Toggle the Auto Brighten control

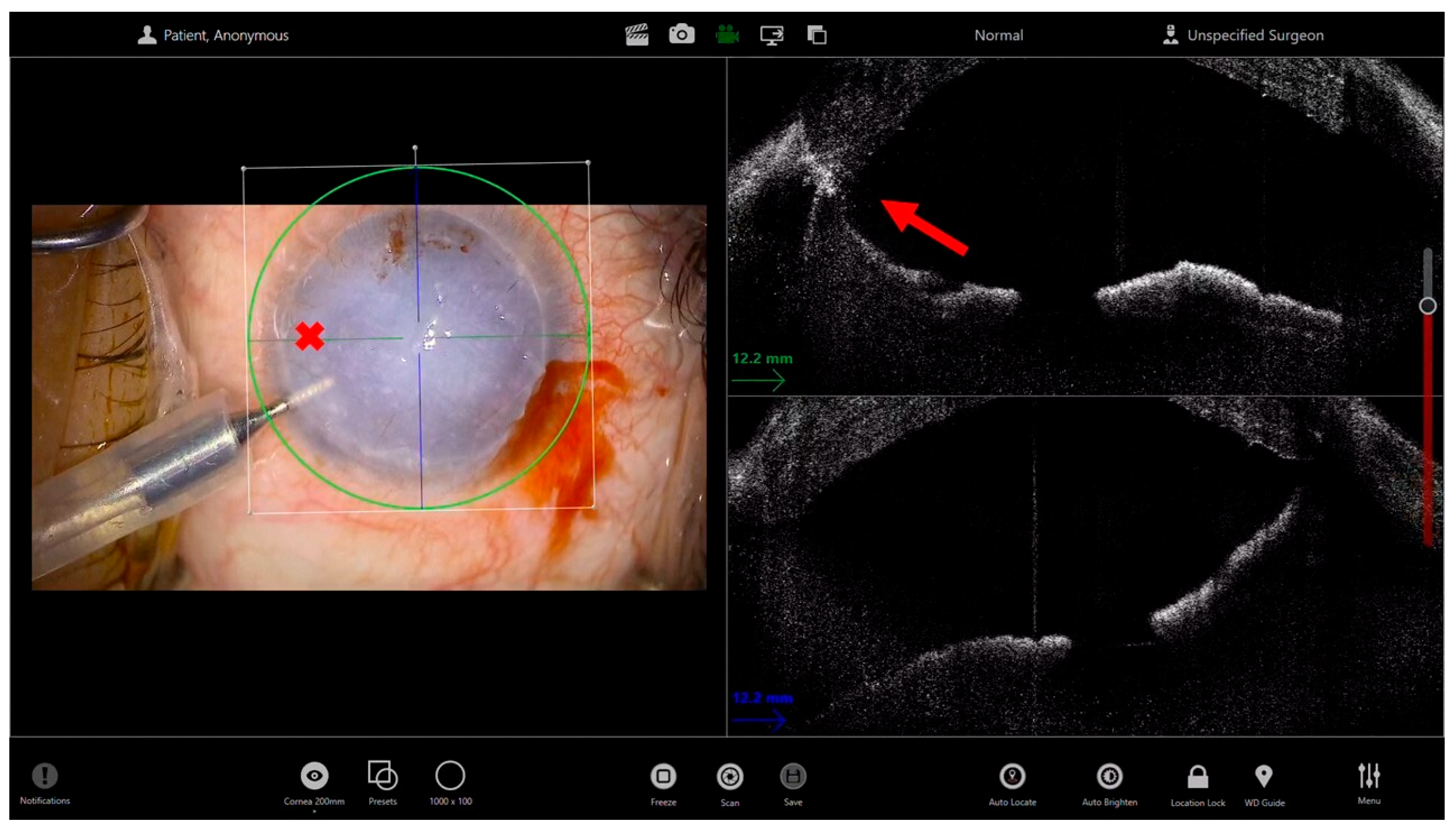click(x=1110, y=777)
